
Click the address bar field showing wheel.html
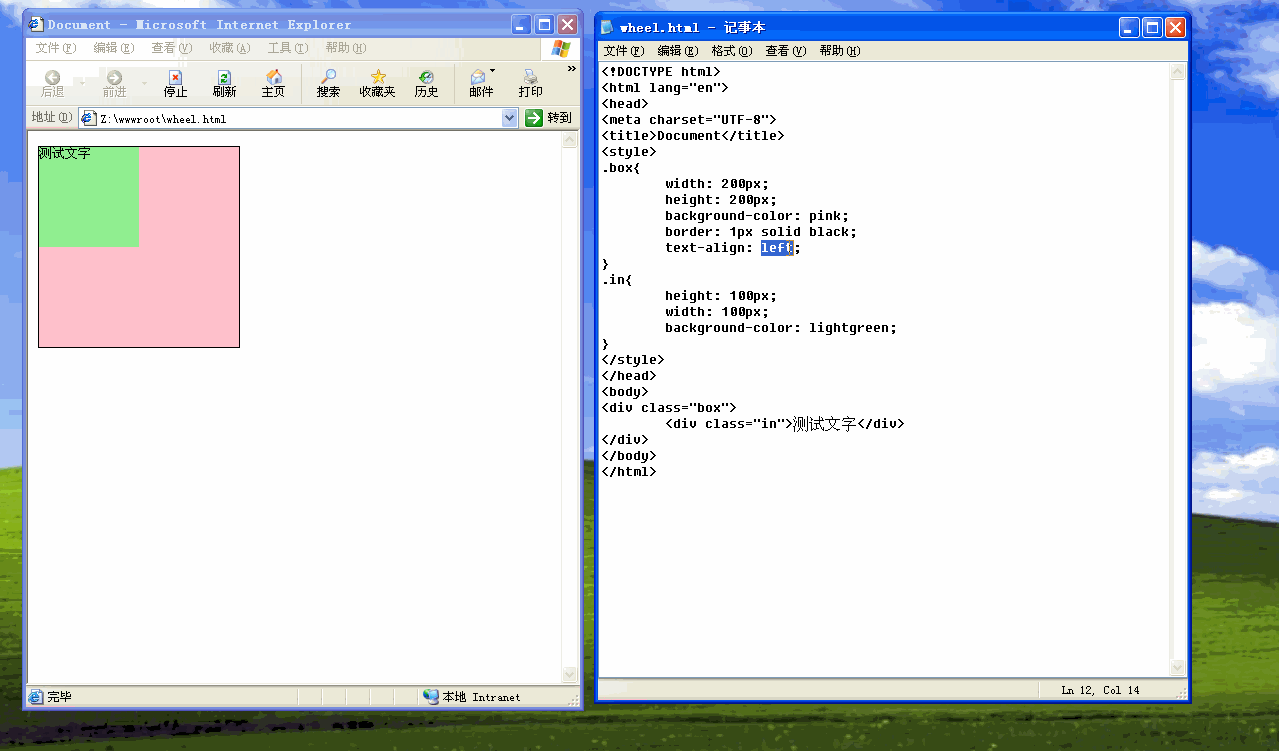[299, 118]
